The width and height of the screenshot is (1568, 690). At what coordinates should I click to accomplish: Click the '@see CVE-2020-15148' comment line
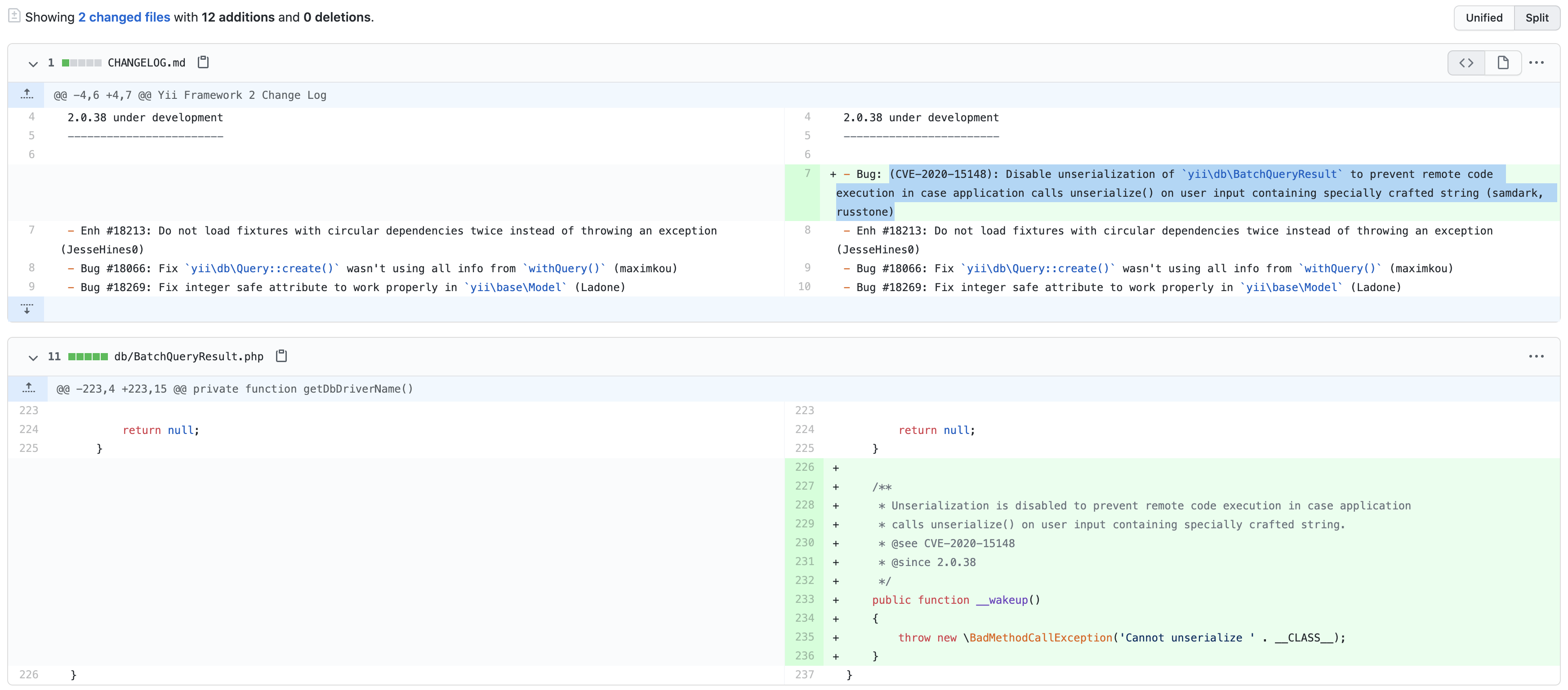(947, 544)
